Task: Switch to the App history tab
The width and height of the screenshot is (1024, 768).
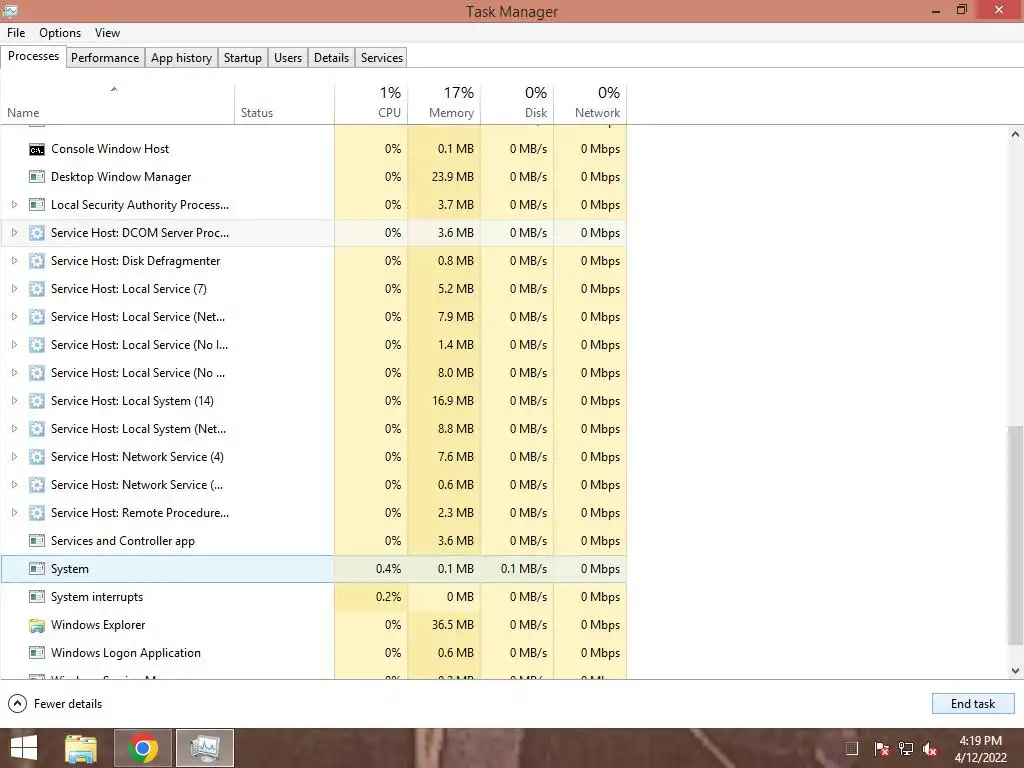Action: pos(182,57)
